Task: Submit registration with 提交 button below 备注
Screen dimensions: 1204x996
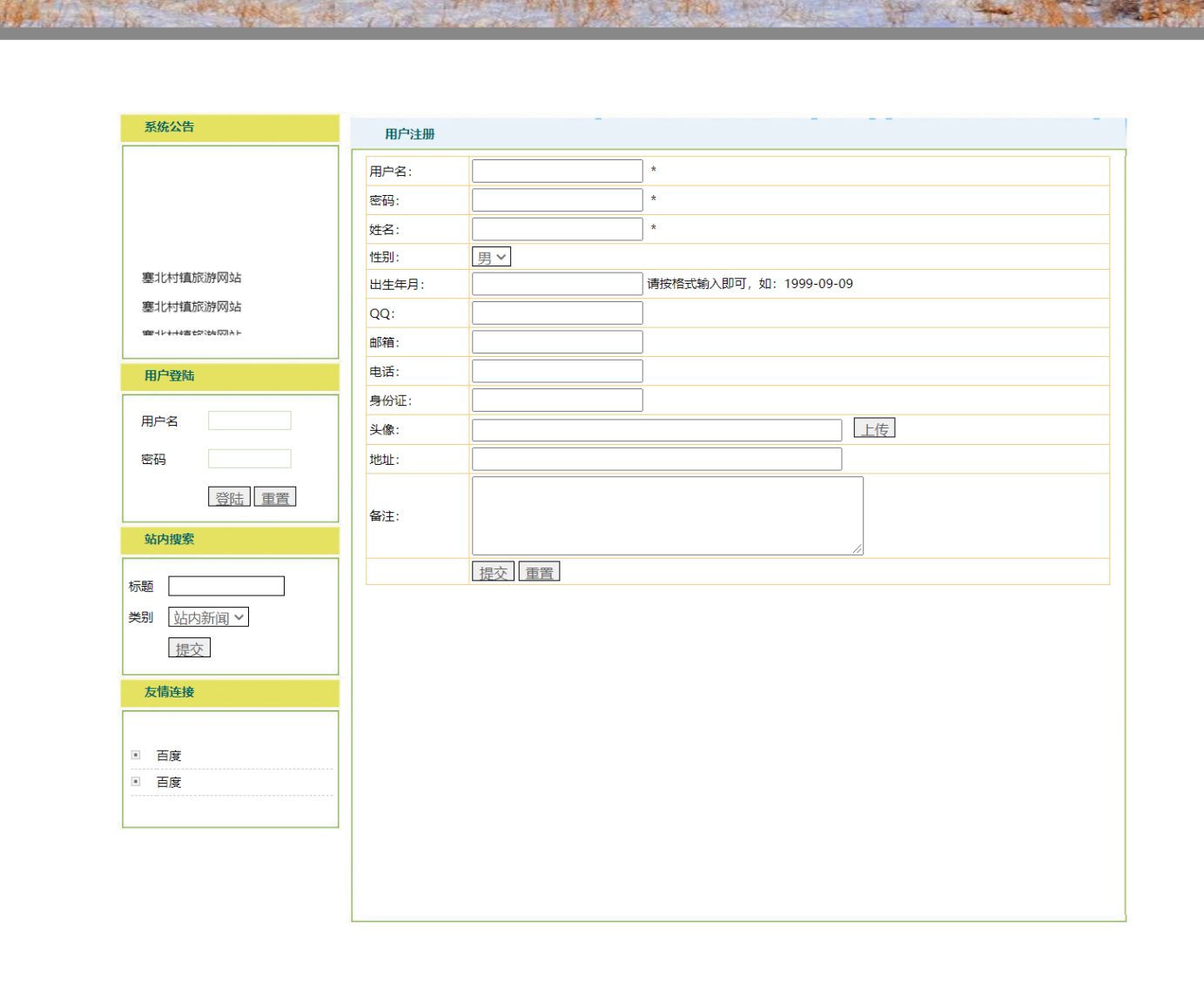Action: [x=493, y=572]
